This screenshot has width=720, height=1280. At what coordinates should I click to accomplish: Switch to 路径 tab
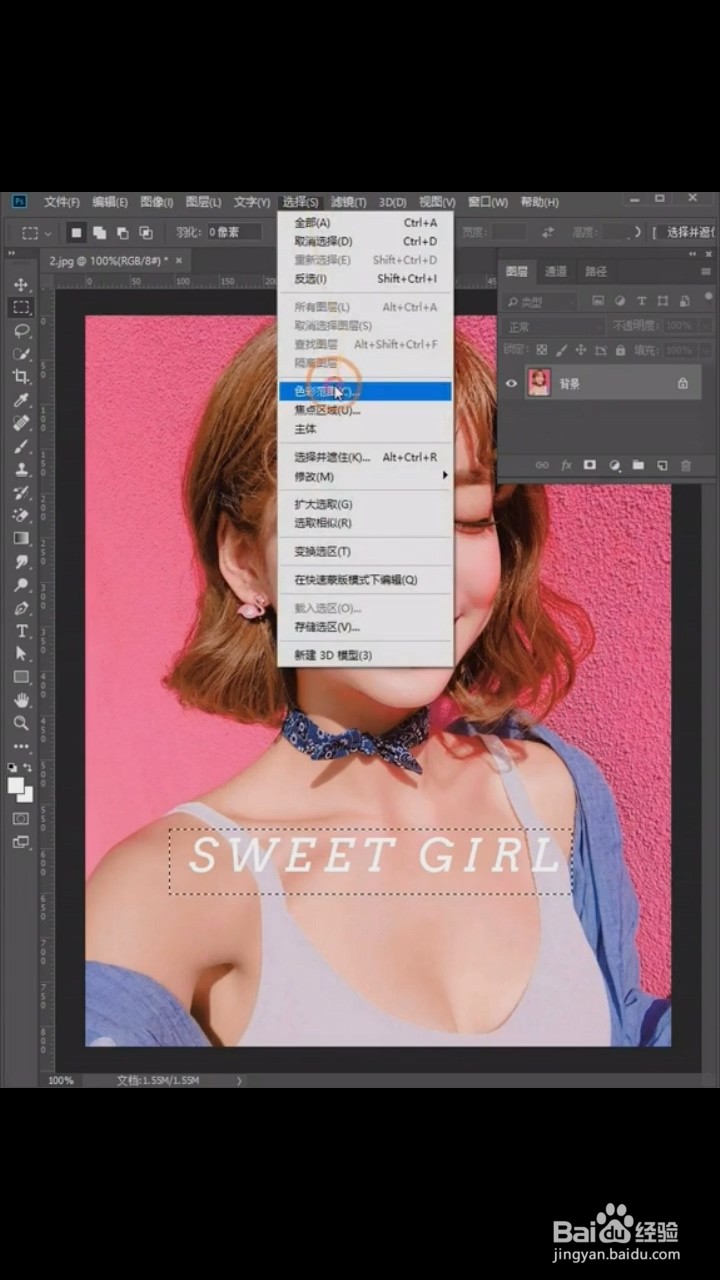pos(596,271)
